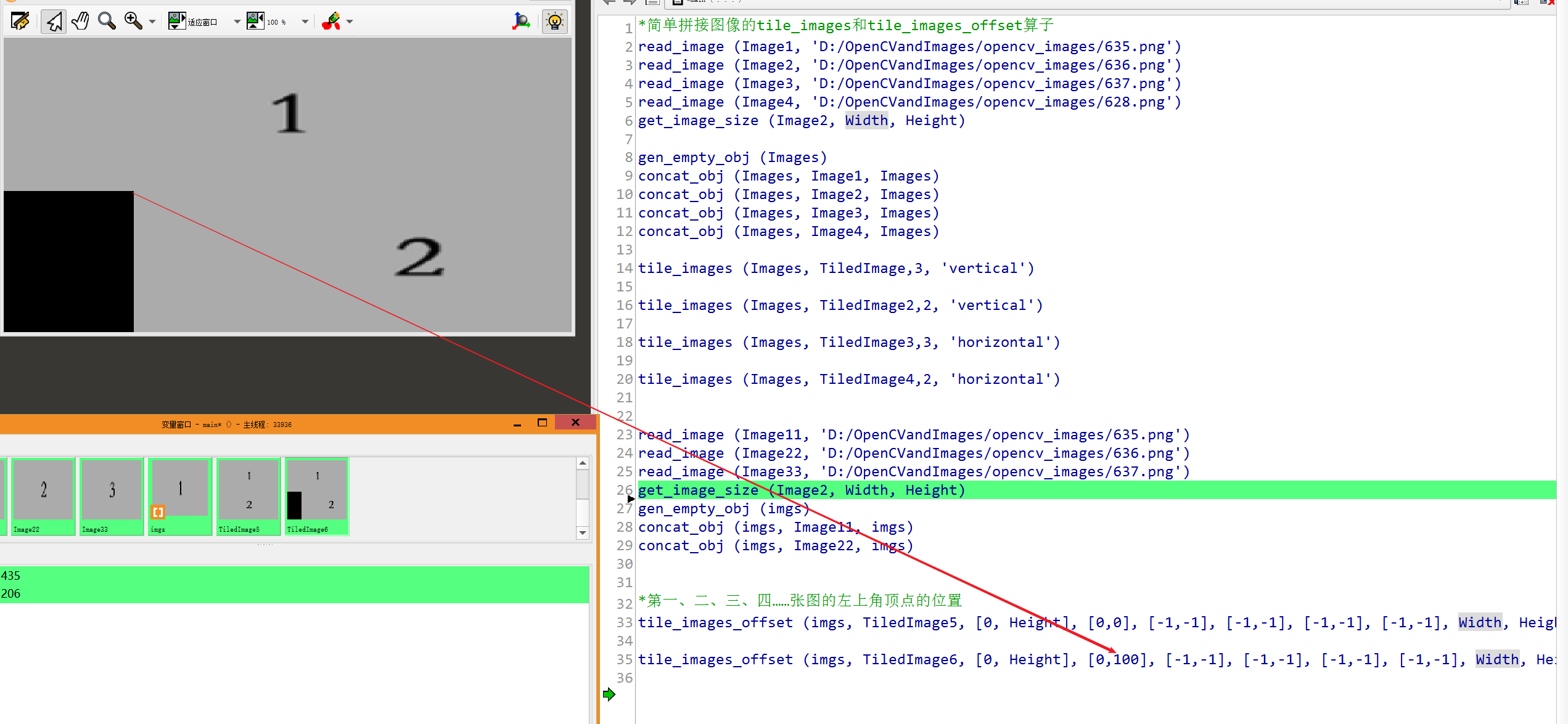1568x724 pixels.
Task: Open the 100 % size dropdown
Action: click(x=305, y=22)
